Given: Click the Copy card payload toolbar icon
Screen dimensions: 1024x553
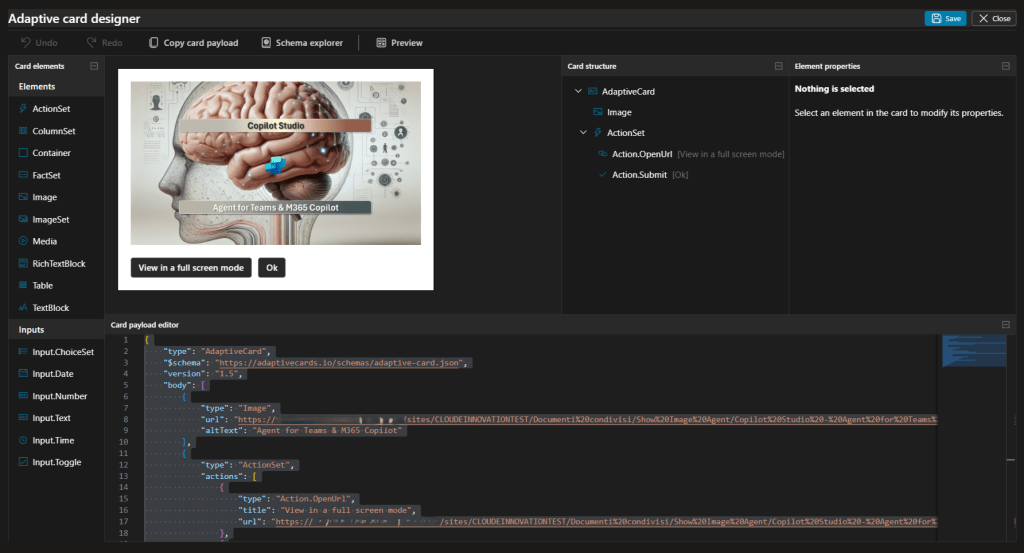Looking at the screenshot, I should 153,43.
